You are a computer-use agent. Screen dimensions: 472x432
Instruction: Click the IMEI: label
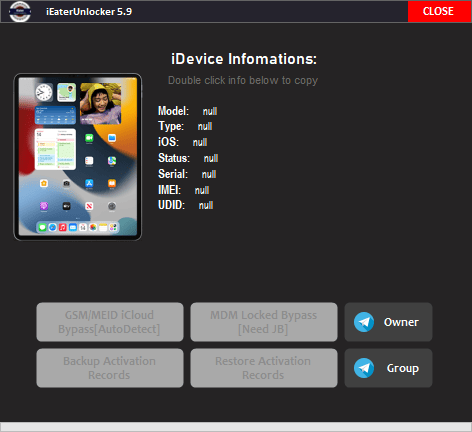pos(169,190)
